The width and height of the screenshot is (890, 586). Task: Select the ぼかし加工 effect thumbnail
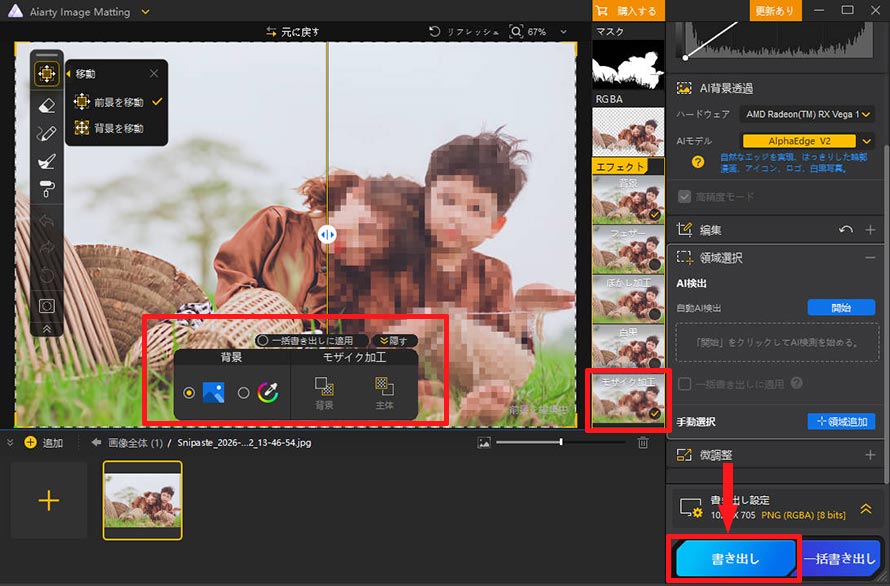tap(628, 299)
